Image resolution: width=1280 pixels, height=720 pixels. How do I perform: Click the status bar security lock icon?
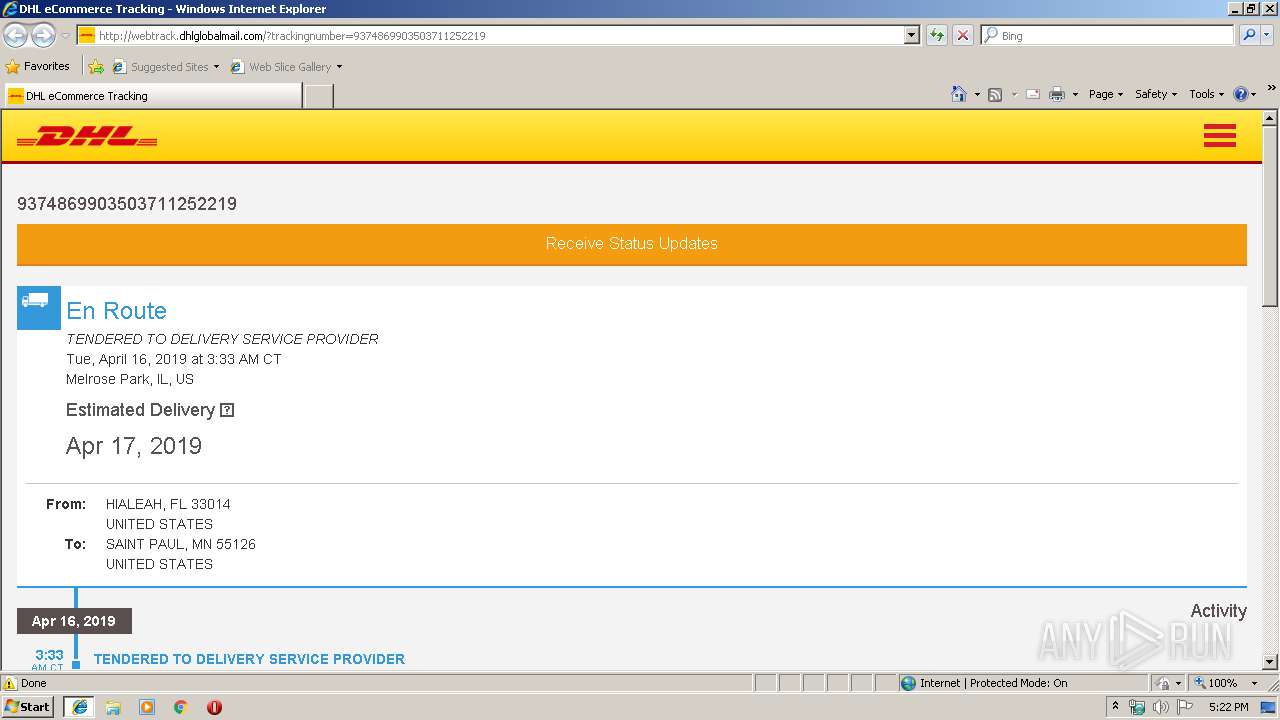click(x=1163, y=683)
